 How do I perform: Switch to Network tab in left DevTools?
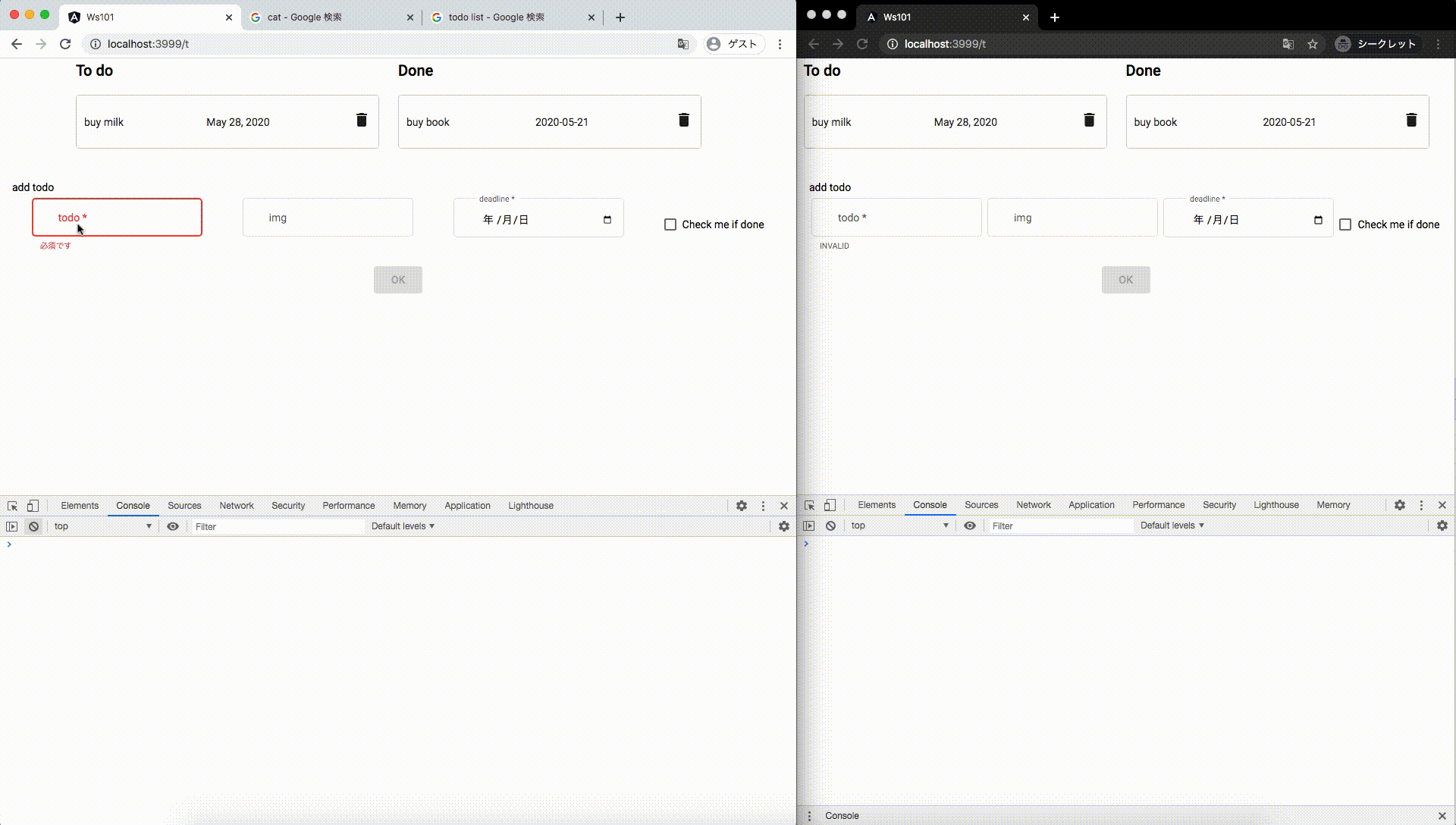pos(236,506)
